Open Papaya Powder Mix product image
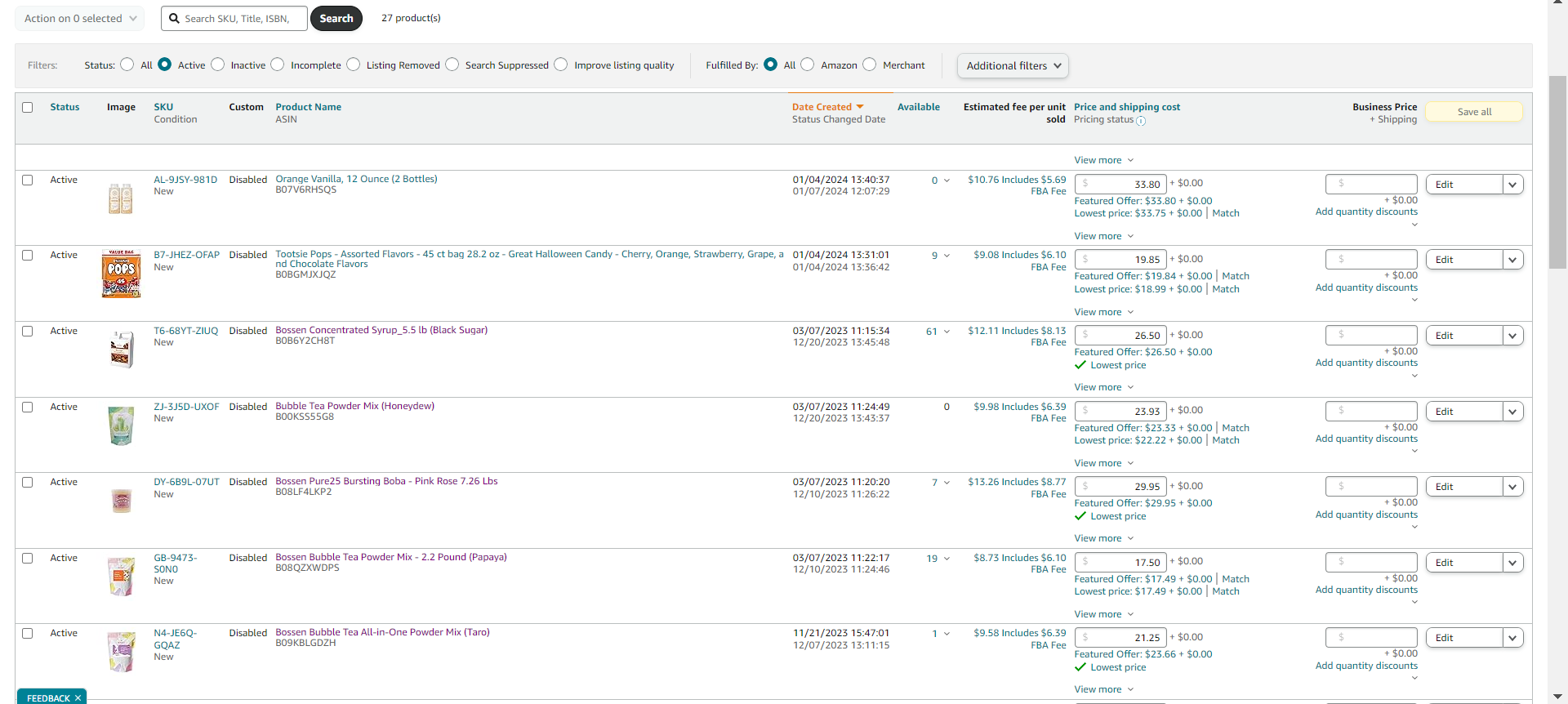The height and width of the screenshot is (704, 1568). tap(121, 576)
